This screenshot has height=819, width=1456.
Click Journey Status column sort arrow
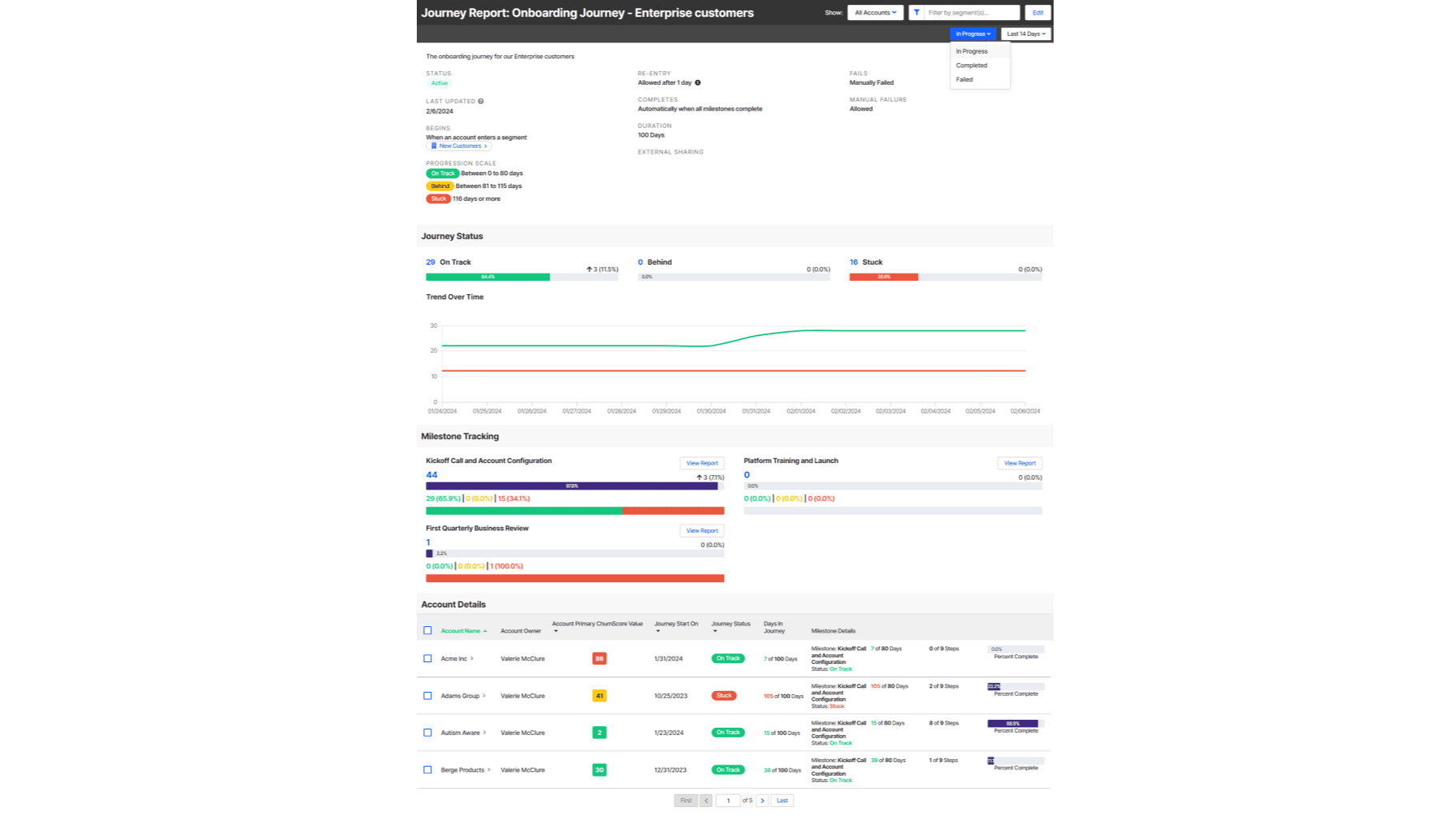click(x=714, y=631)
